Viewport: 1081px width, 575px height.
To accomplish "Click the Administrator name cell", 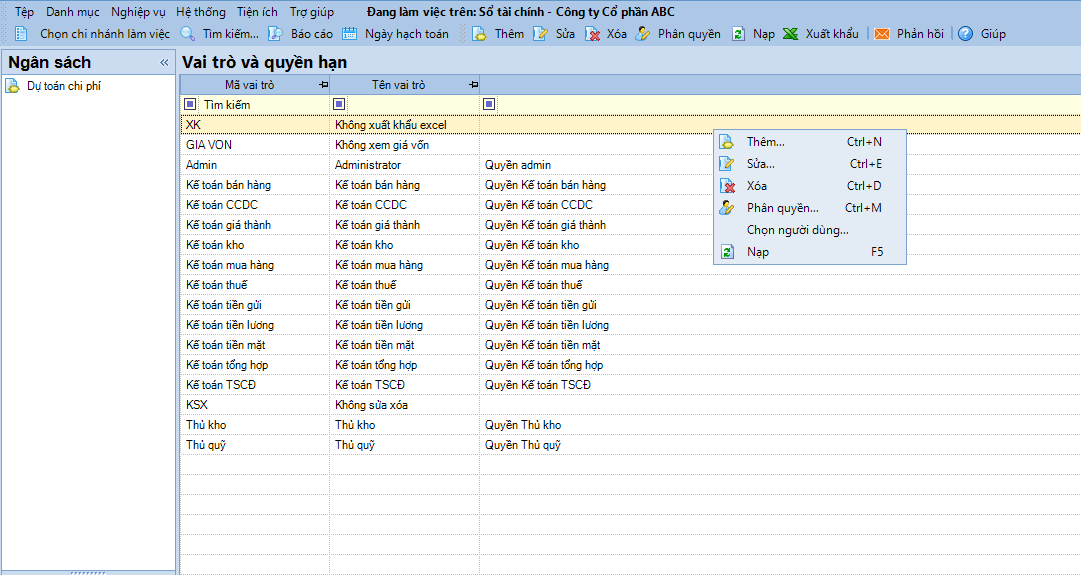I will 405,165.
